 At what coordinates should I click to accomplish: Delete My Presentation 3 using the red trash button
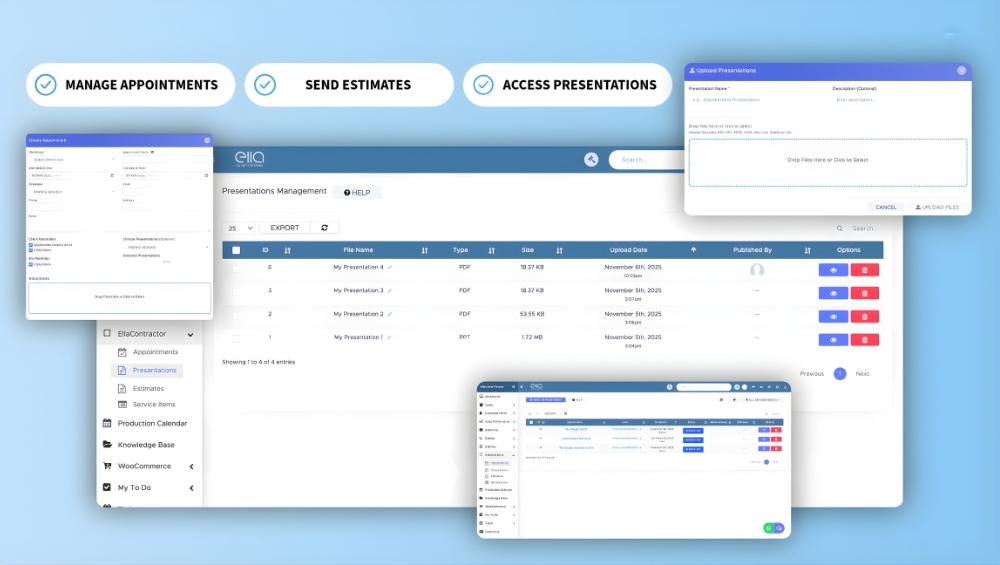(865, 293)
